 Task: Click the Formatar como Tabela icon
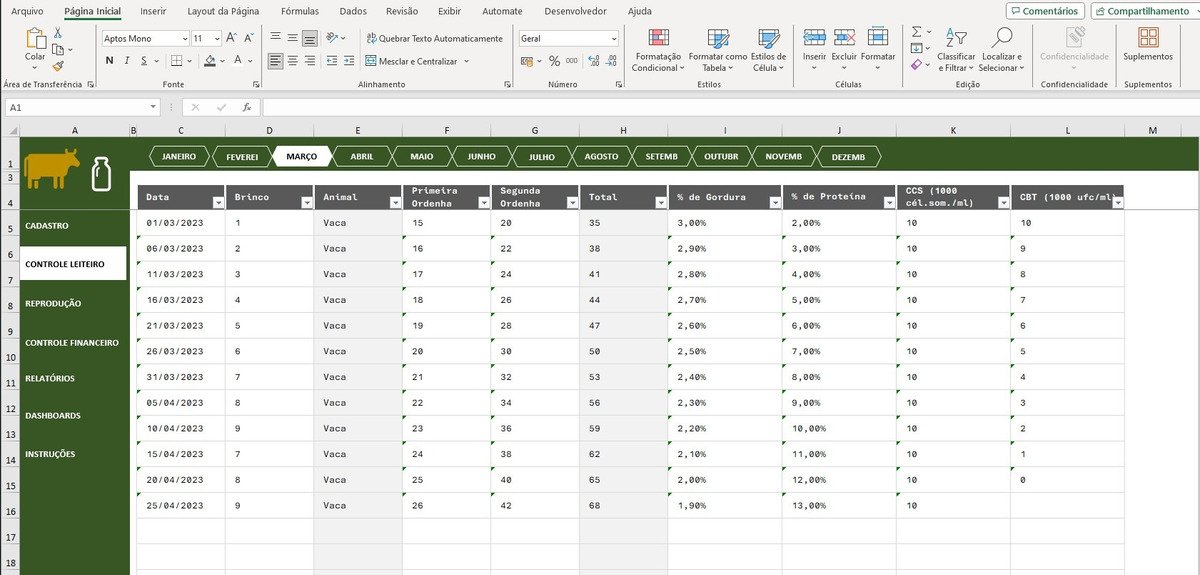pyautogui.click(x=717, y=38)
